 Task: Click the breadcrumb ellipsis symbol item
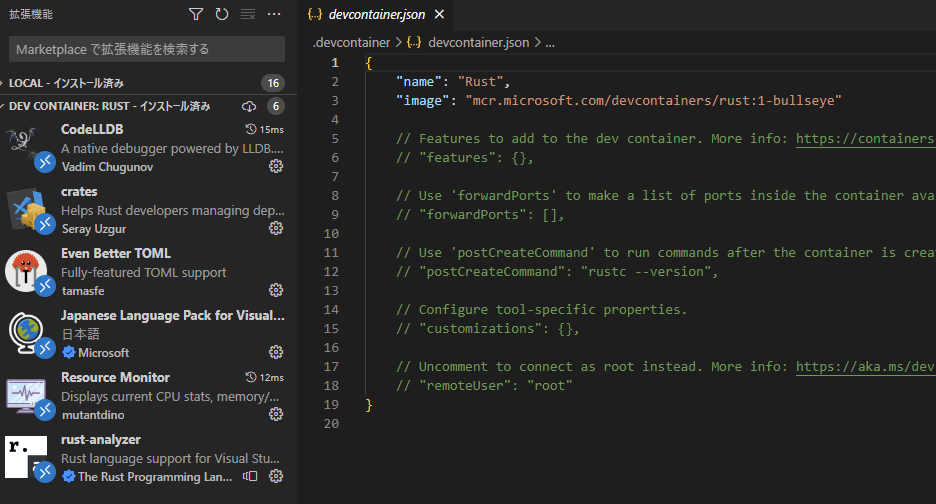click(x=550, y=43)
